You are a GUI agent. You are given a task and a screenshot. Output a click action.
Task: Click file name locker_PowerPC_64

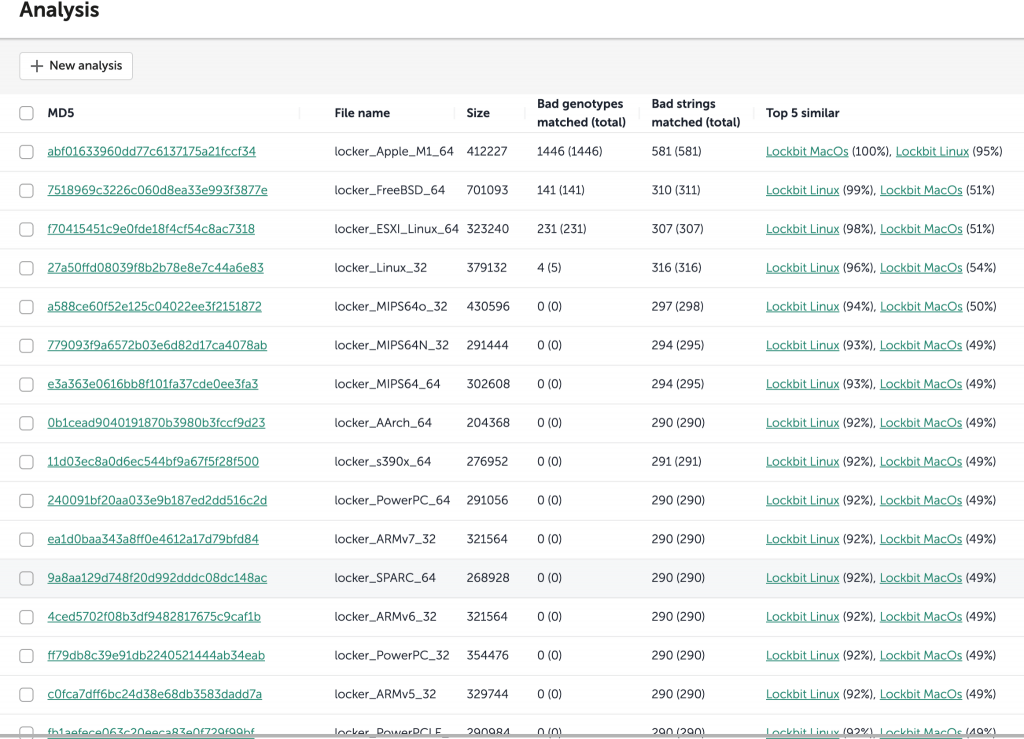click(392, 500)
